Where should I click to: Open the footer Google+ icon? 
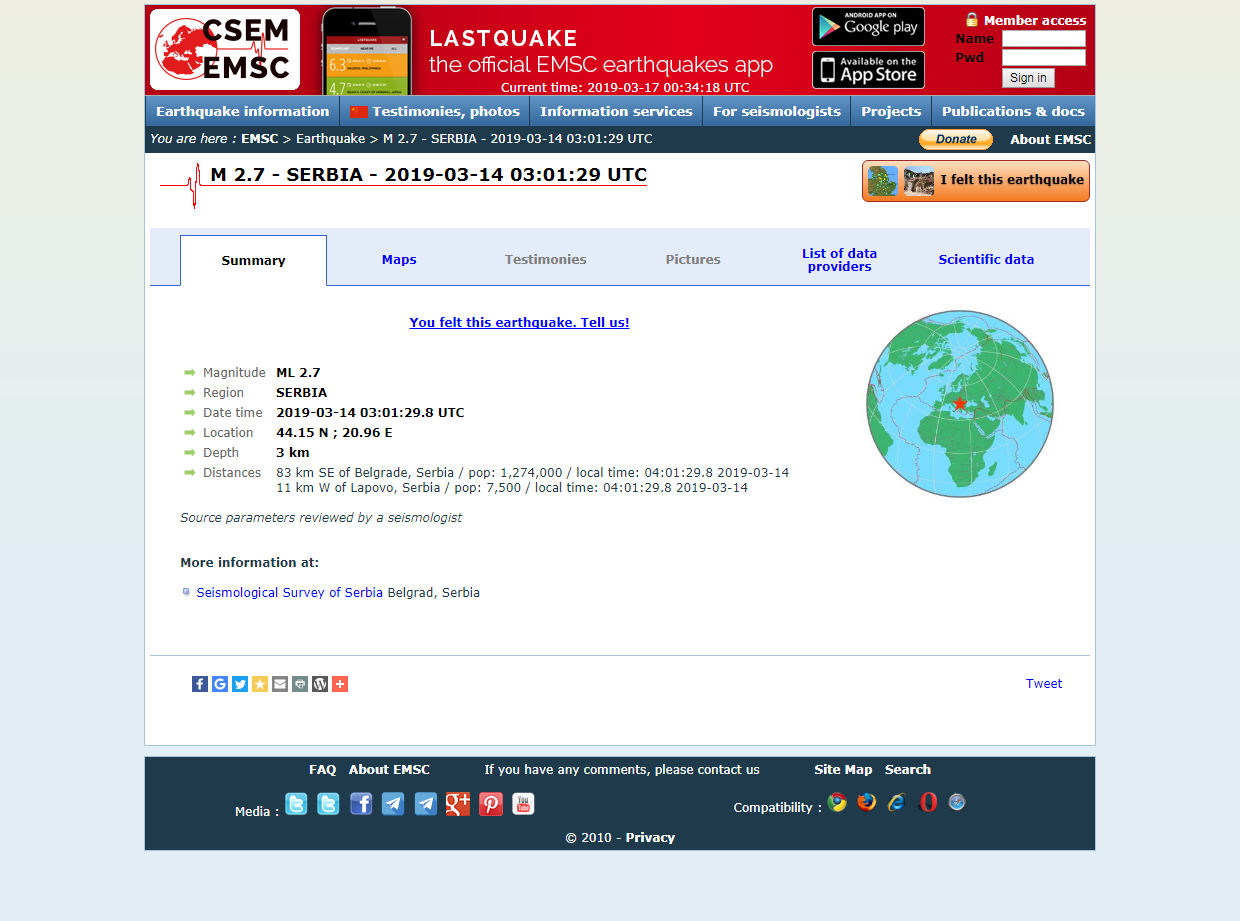(x=458, y=804)
